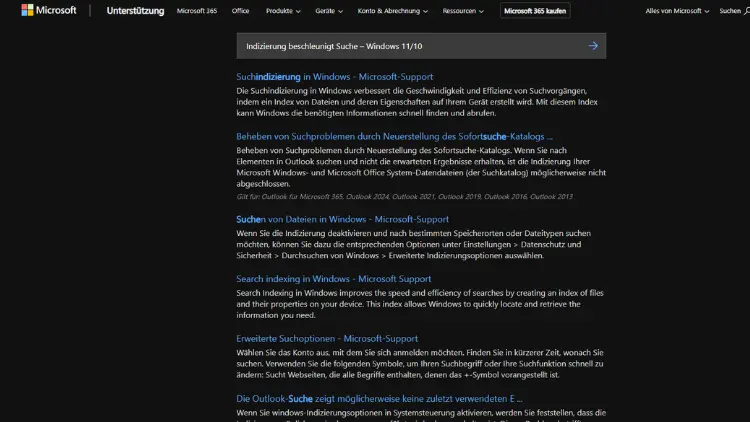Open the Office menu item
750x422 pixels.
[240, 11]
